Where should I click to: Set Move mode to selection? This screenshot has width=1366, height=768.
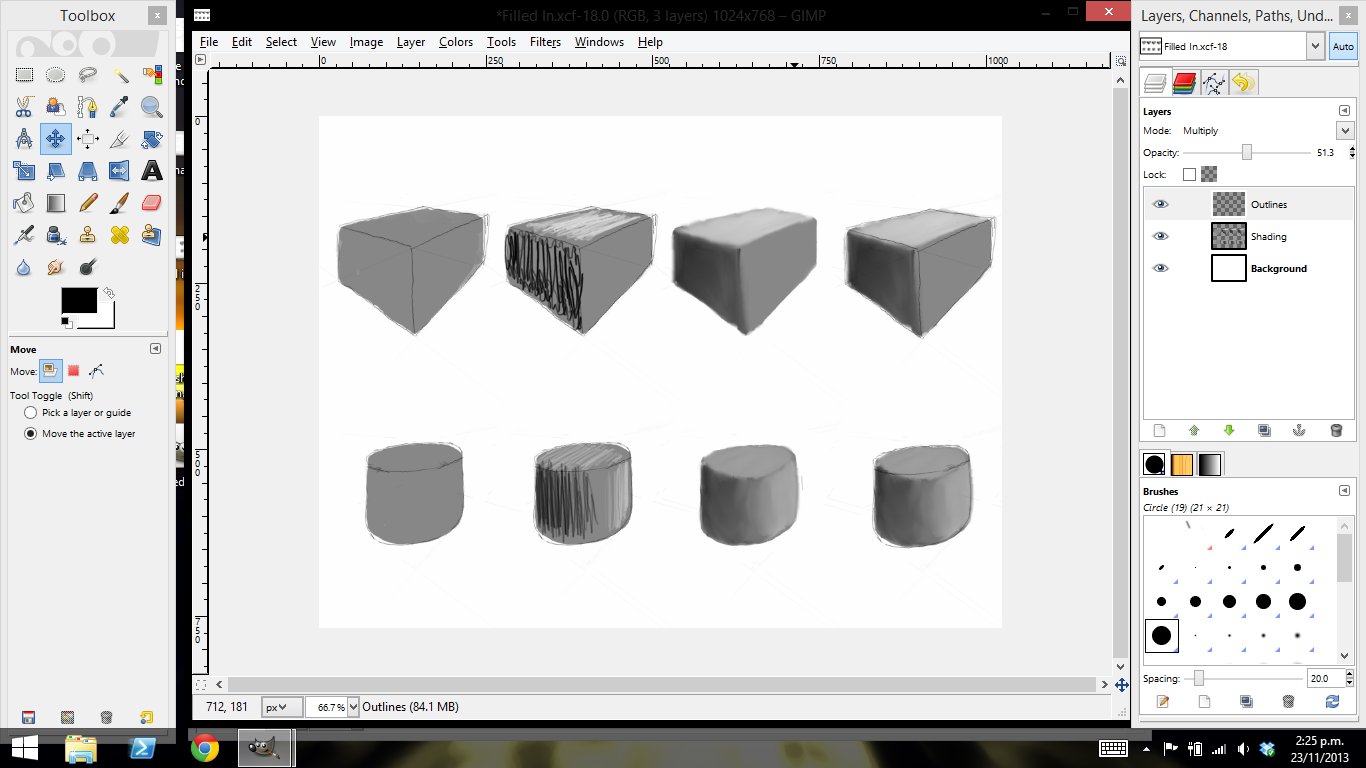[73, 371]
